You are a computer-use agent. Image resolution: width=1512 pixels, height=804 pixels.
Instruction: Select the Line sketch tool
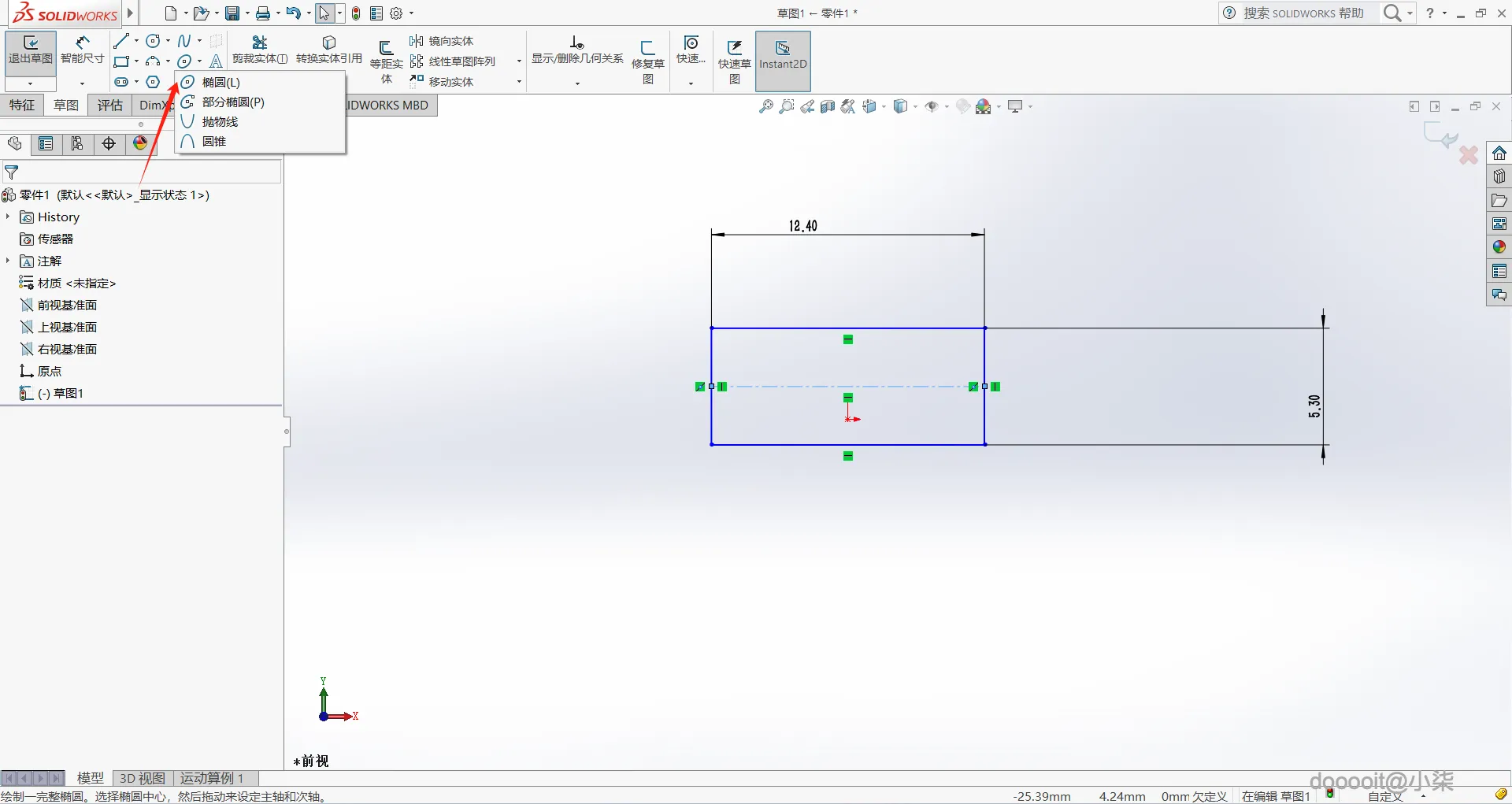click(120, 41)
